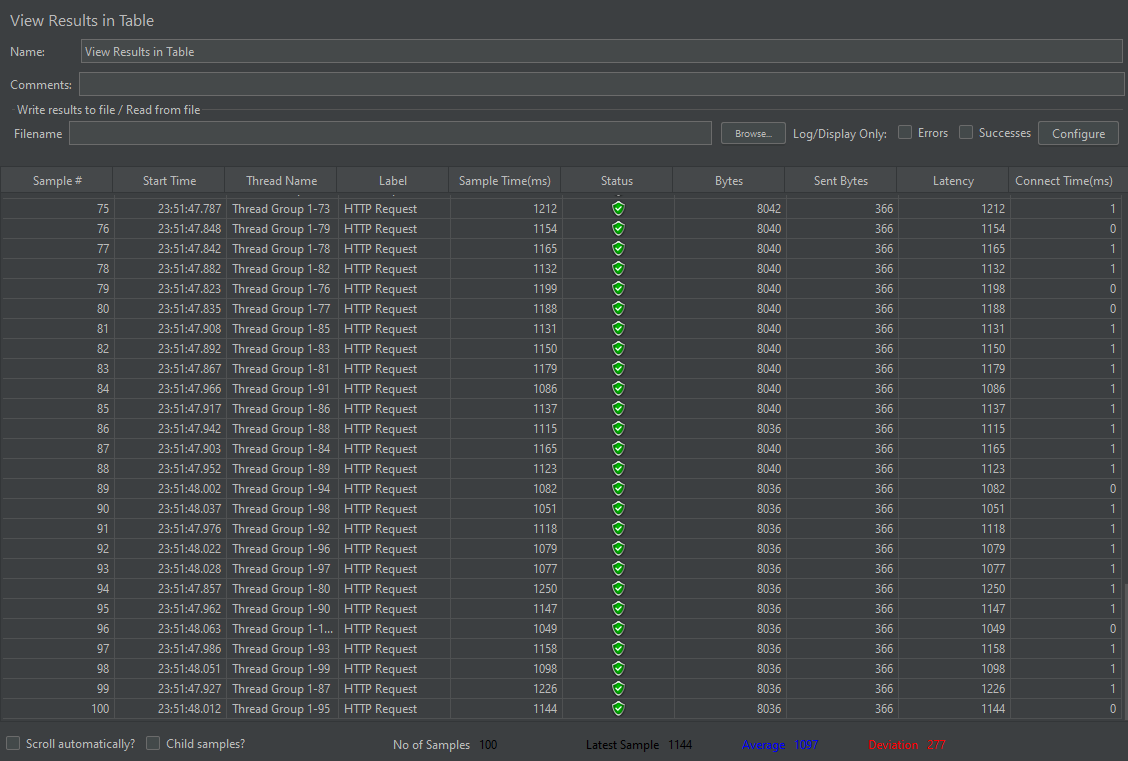Click the Latest Sample value 1144
This screenshot has width=1128, height=761.
680,744
